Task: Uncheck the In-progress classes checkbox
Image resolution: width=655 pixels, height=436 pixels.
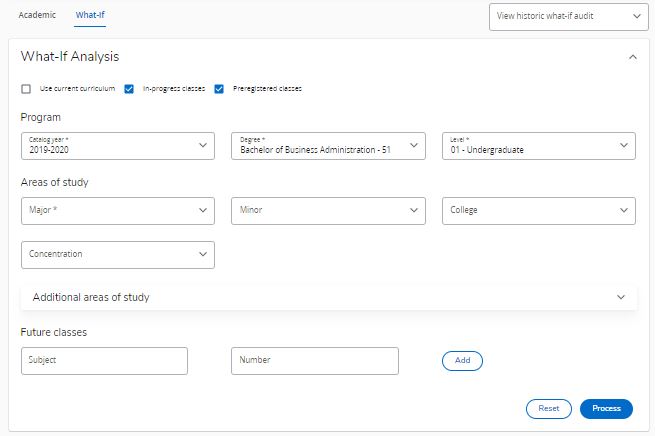Action: point(129,88)
